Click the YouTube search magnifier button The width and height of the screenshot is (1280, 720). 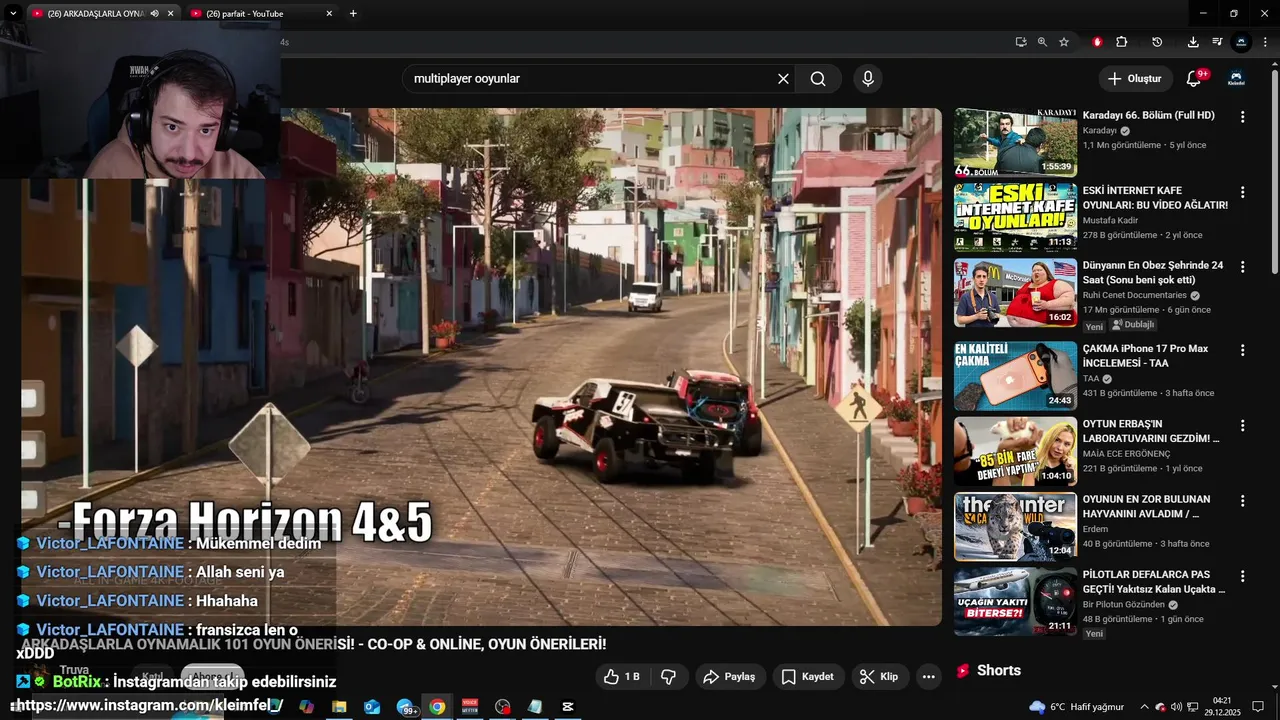click(818, 79)
